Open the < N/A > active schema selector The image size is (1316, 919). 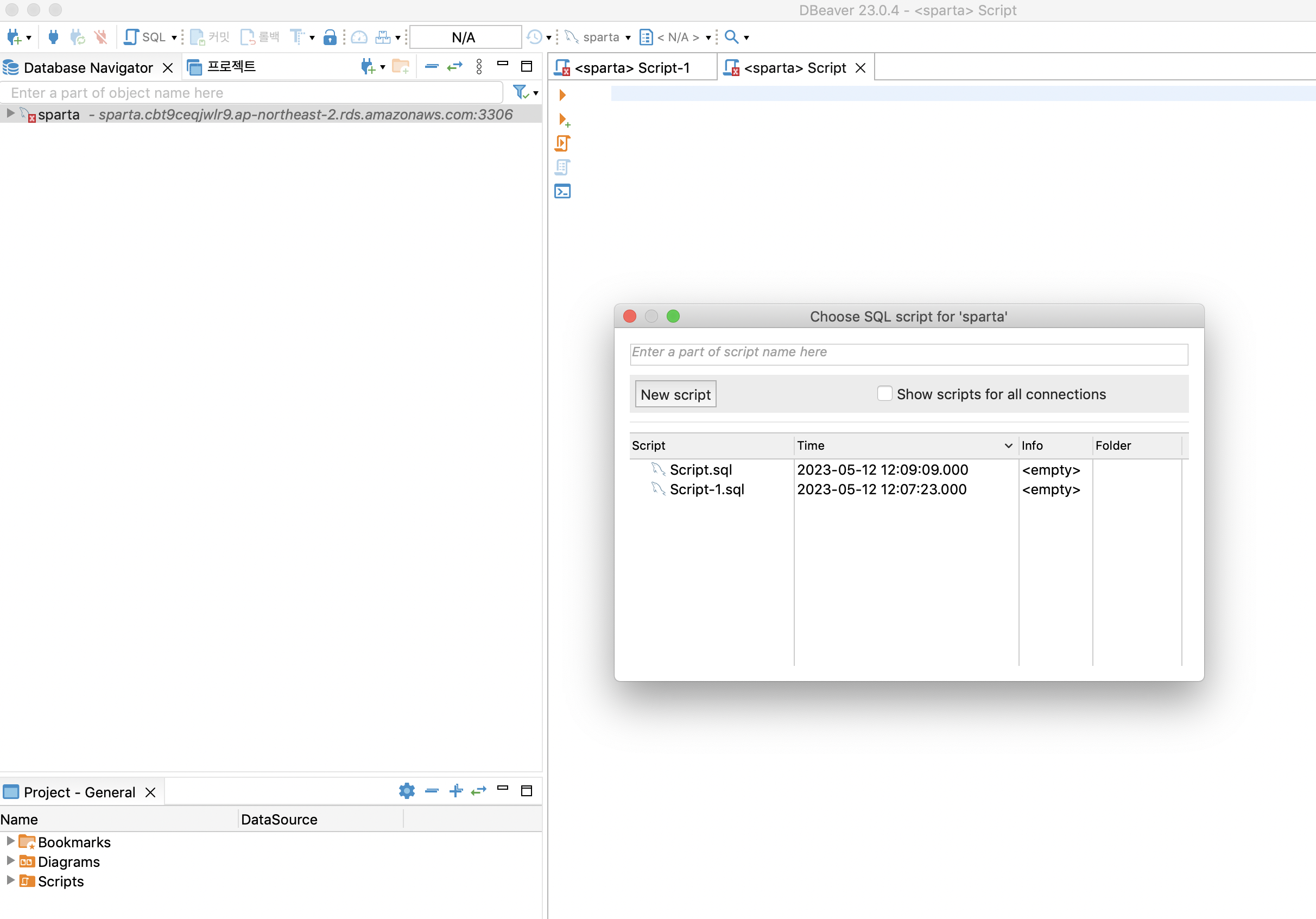click(x=675, y=37)
